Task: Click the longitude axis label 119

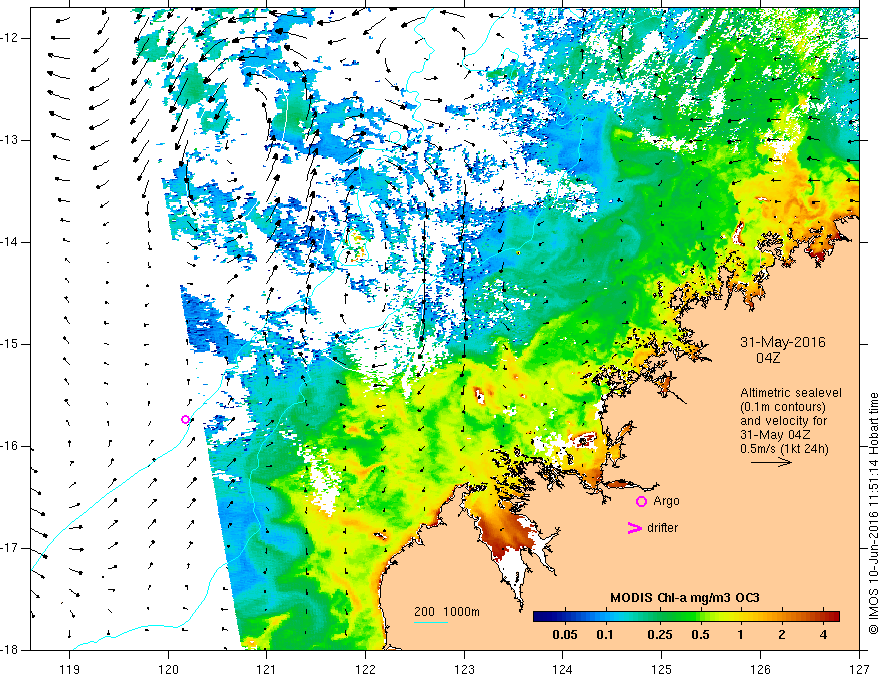Action: (70, 669)
